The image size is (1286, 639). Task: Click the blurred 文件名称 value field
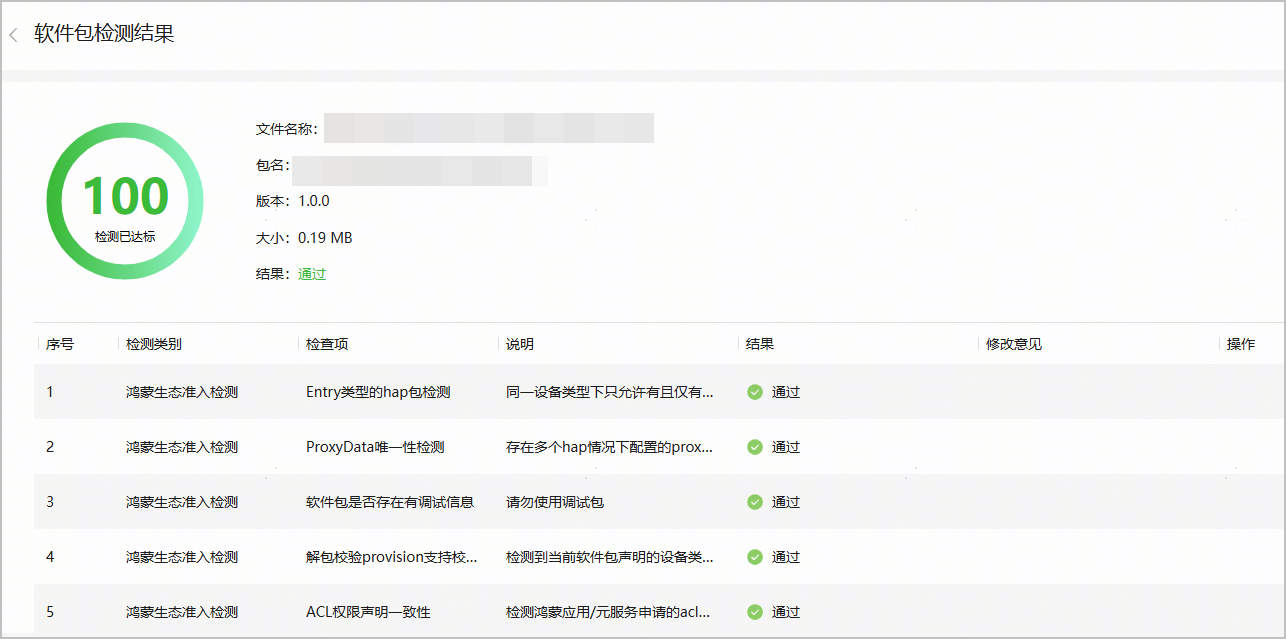tap(488, 129)
